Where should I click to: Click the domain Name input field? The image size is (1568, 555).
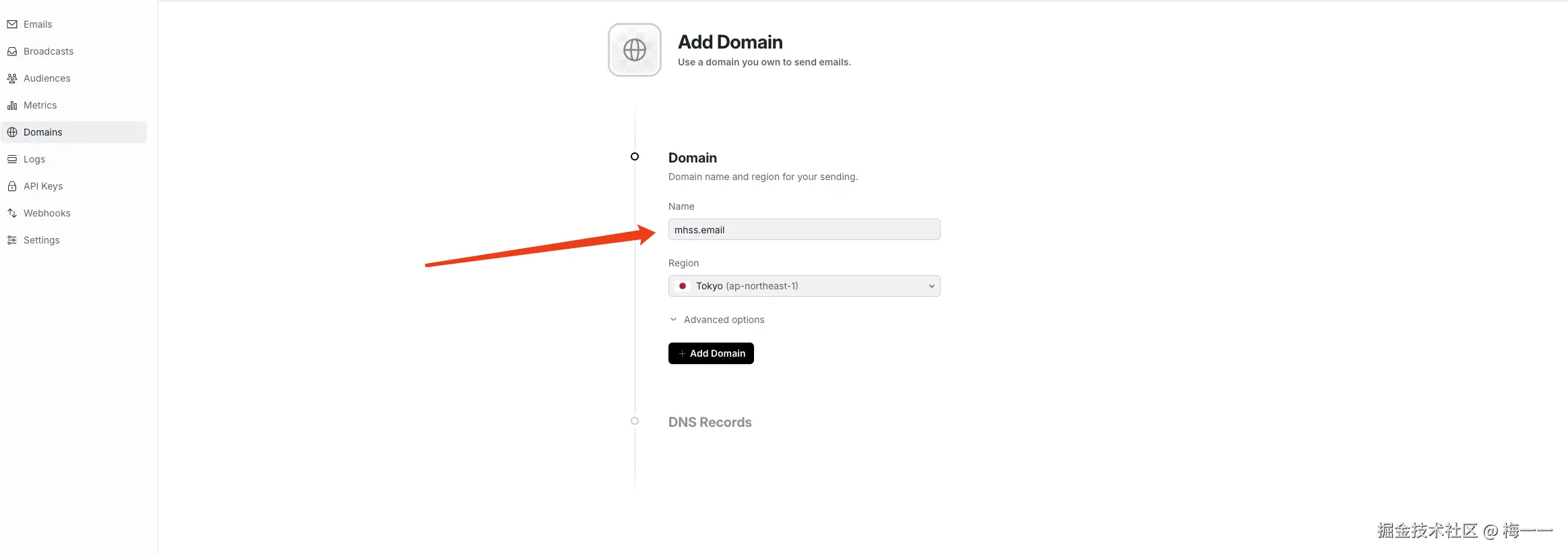point(803,229)
